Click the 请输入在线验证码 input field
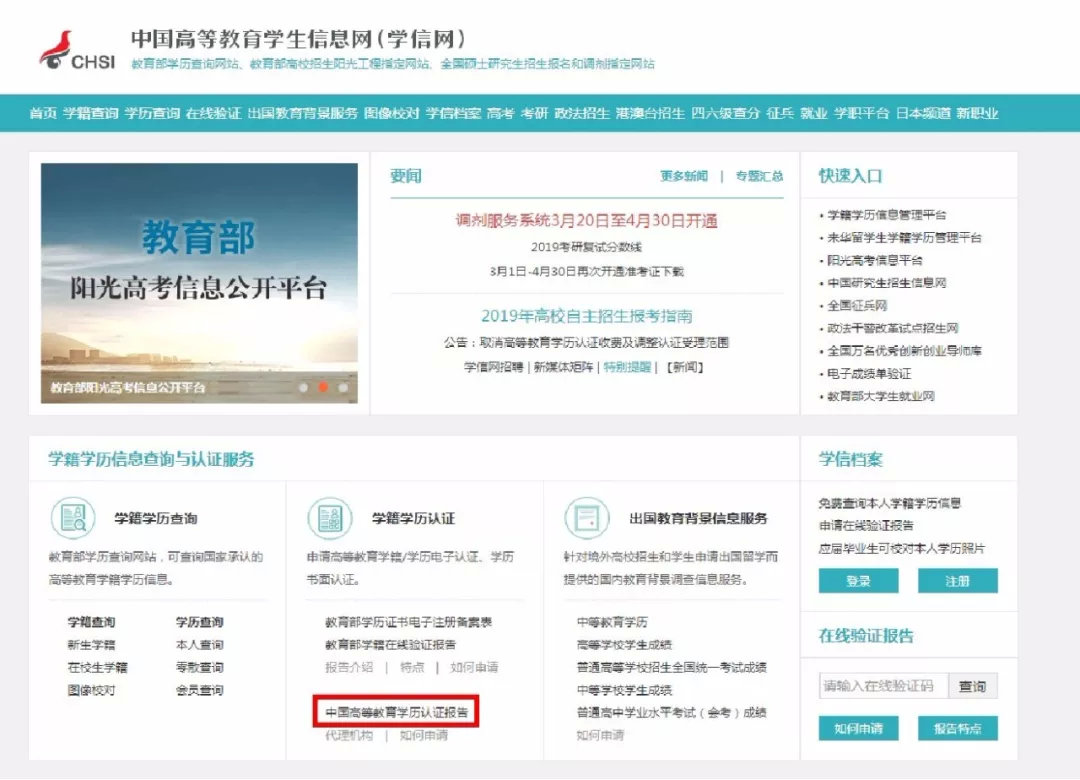Image resolution: width=1080 pixels, height=780 pixels. pyautogui.click(x=885, y=686)
